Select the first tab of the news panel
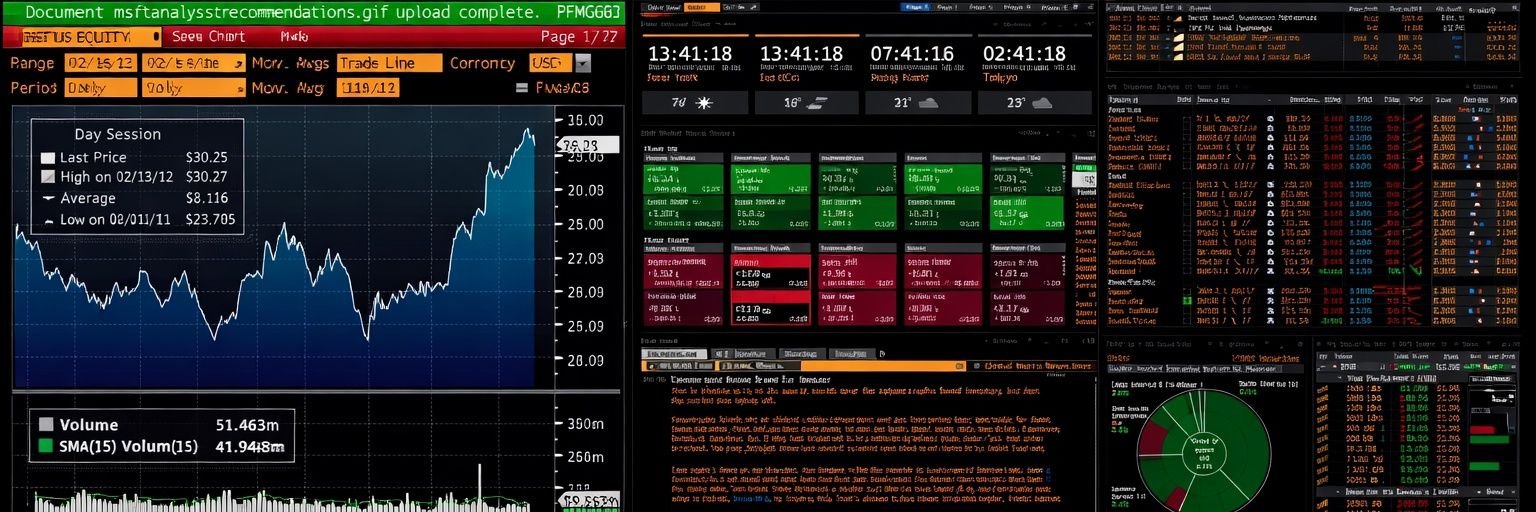The image size is (1536, 512). click(674, 354)
